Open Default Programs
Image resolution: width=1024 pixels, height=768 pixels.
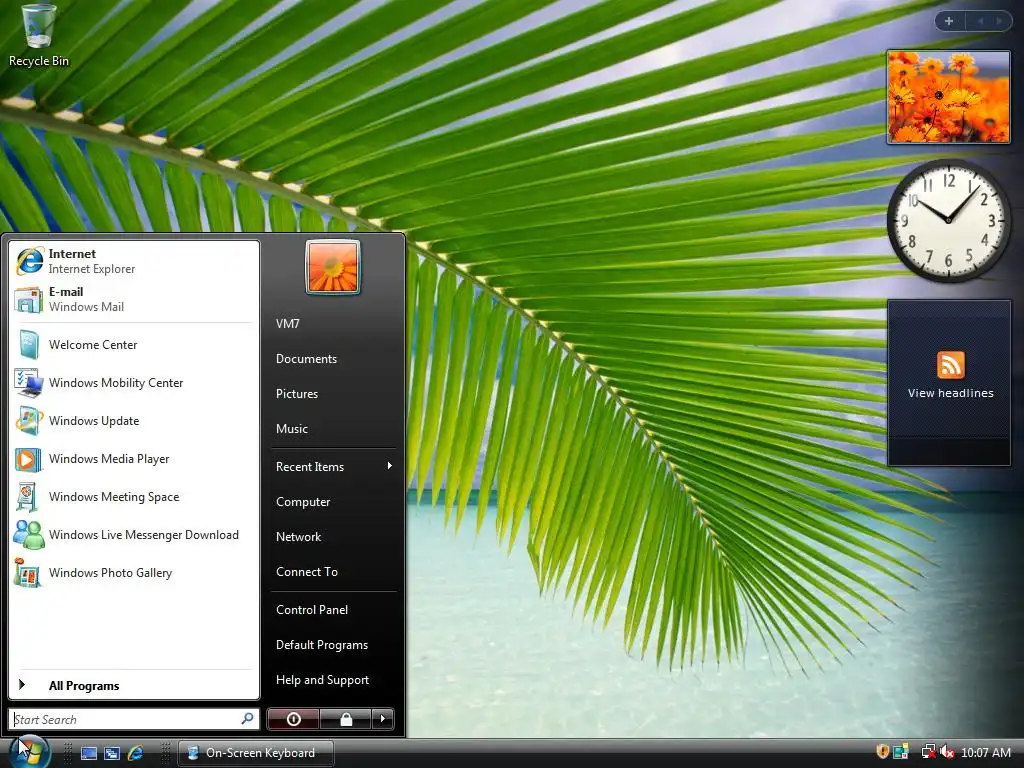[334, 645]
